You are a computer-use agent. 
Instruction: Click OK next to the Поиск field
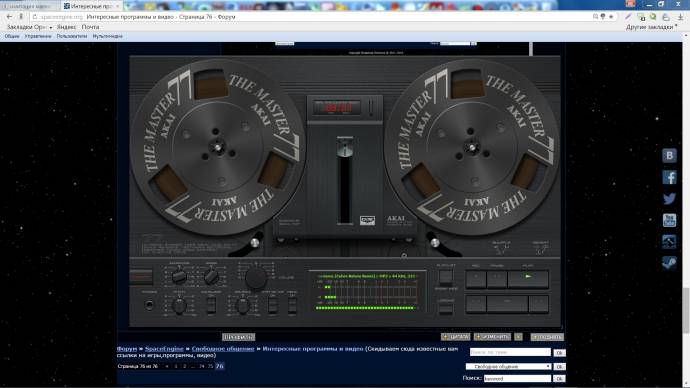(x=559, y=378)
